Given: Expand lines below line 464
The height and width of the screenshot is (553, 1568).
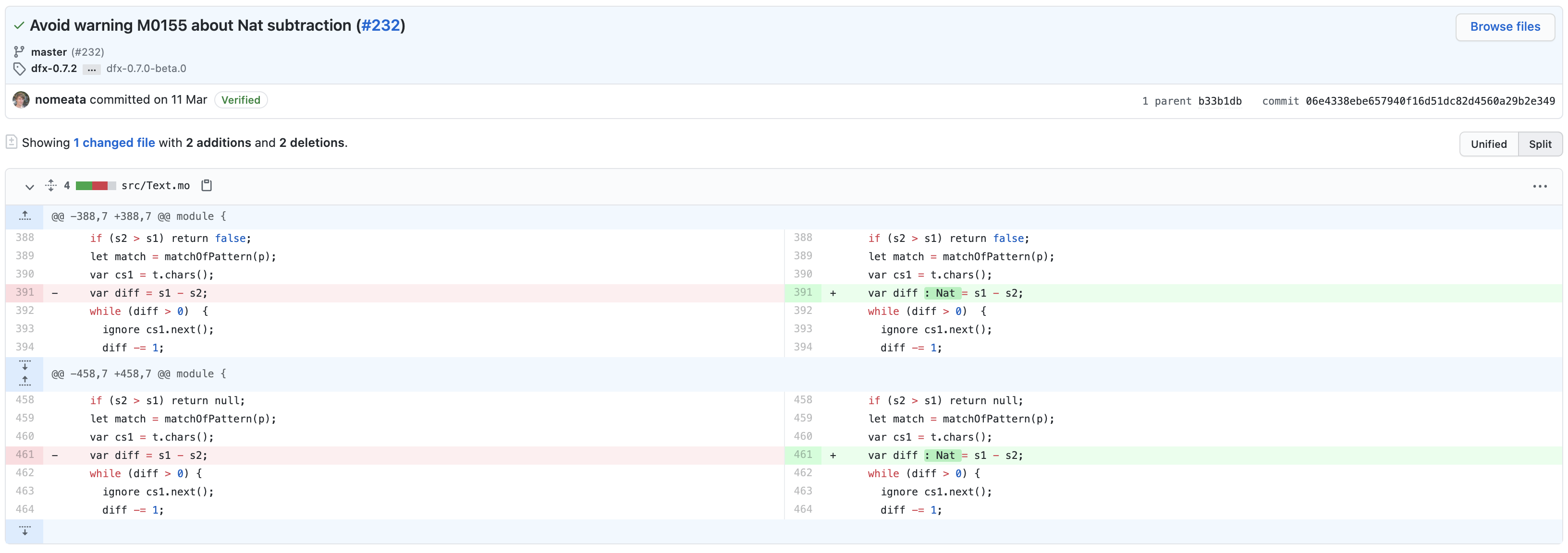Looking at the screenshot, I should [x=24, y=530].
